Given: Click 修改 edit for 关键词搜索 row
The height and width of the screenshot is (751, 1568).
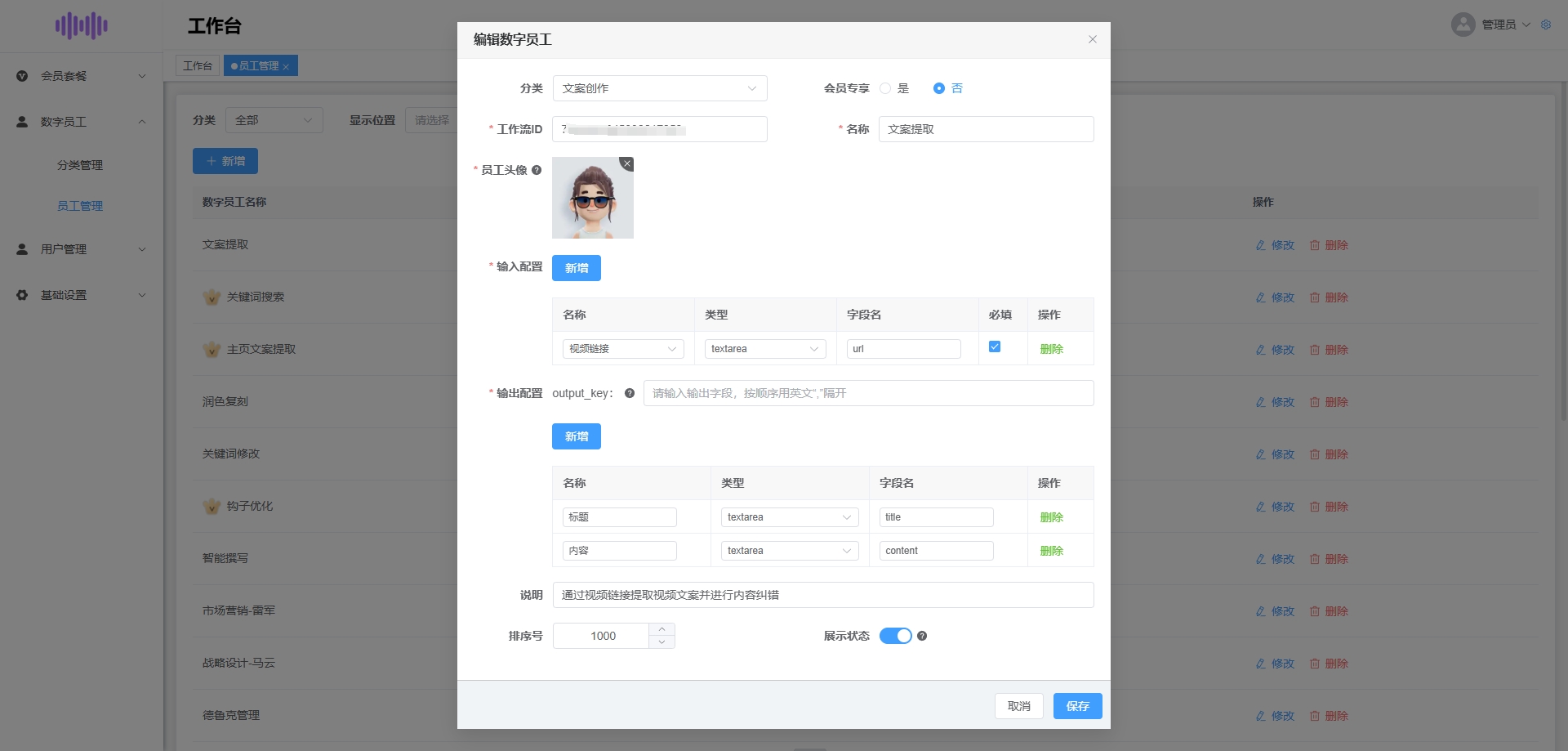Looking at the screenshot, I should pos(1275,297).
